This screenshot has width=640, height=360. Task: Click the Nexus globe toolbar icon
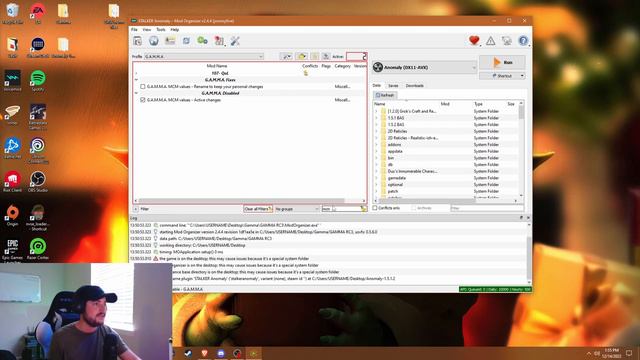(154, 41)
